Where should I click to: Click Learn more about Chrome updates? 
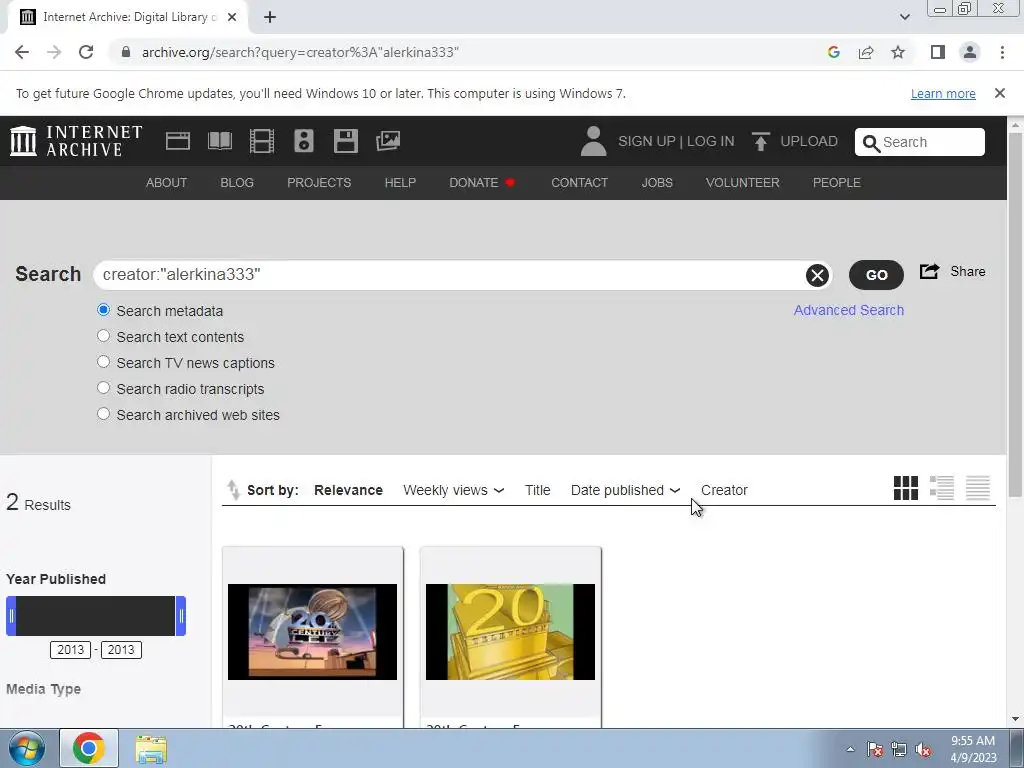tap(943, 93)
